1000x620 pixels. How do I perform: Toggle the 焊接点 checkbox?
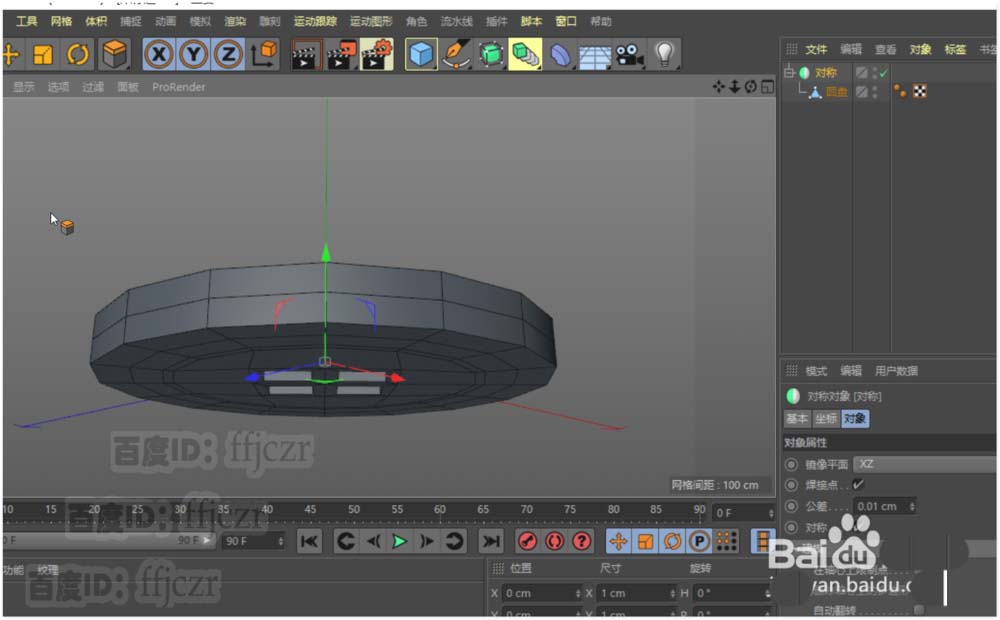[858, 485]
